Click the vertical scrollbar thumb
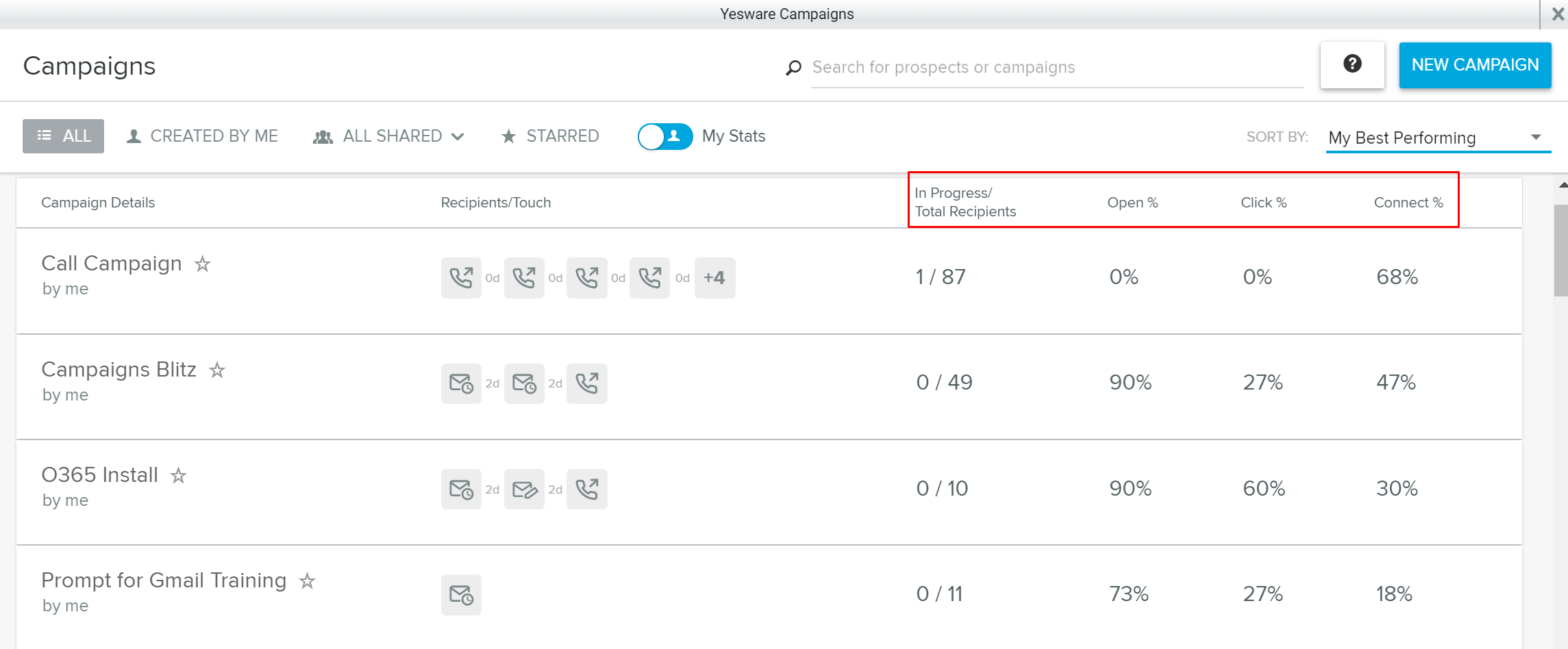This screenshot has width=1568, height=649. pyautogui.click(x=1561, y=250)
